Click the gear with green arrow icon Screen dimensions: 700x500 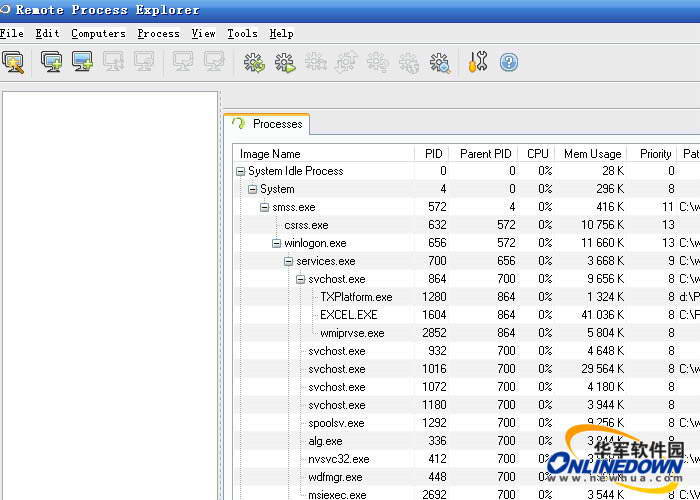(285, 63)
